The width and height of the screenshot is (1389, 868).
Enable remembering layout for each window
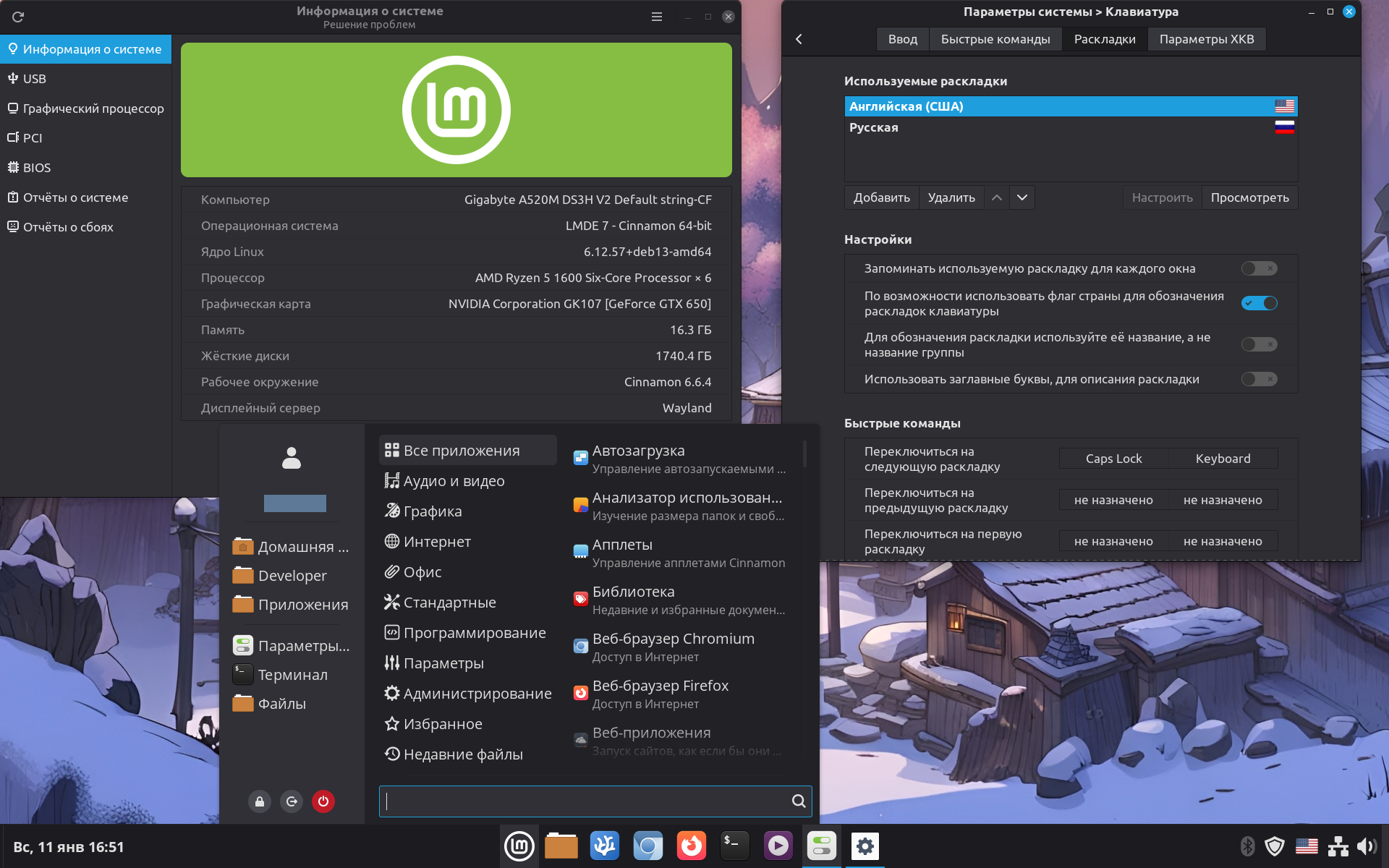tap(1259, 268)
